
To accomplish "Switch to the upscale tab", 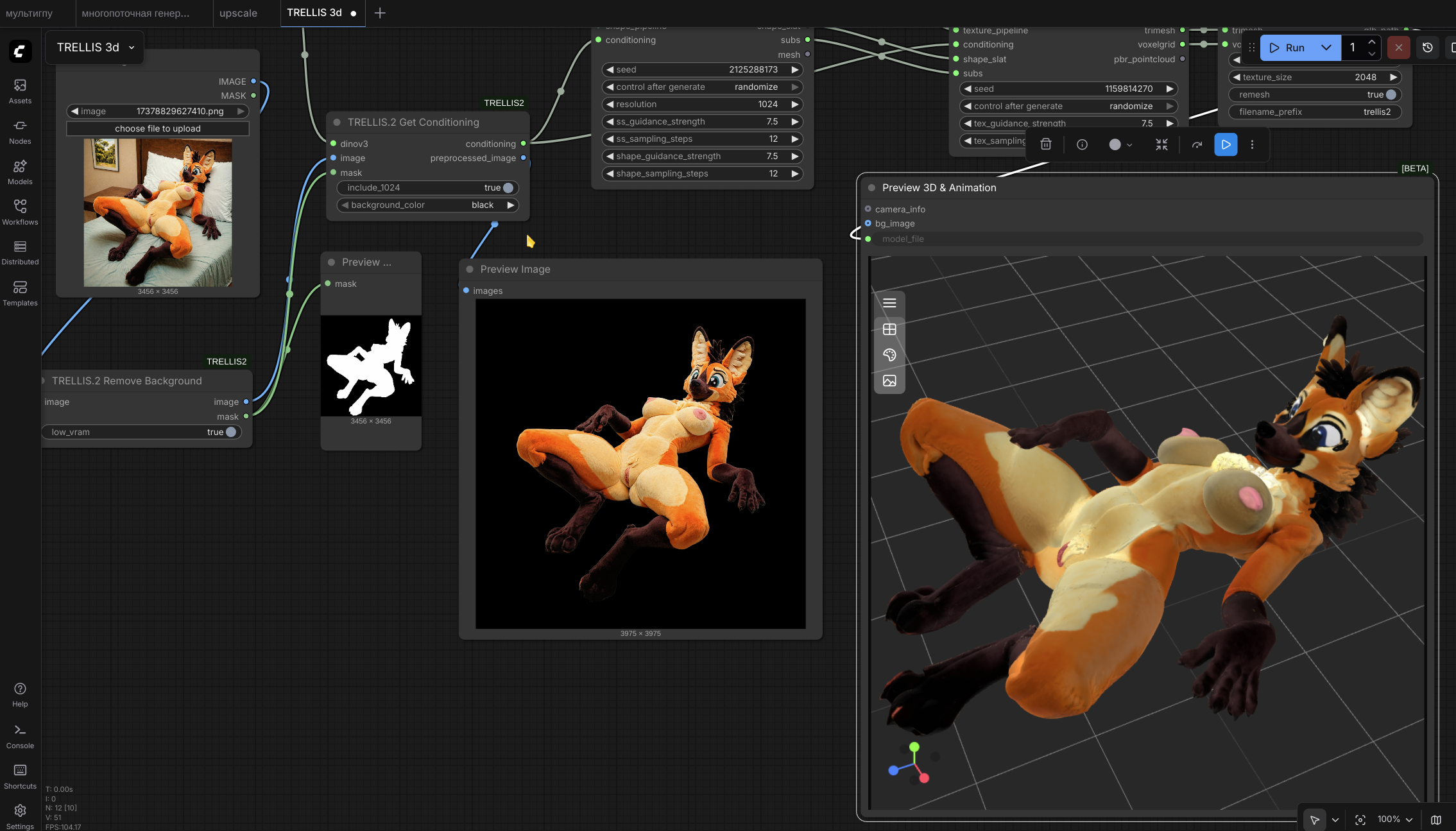I will 238,13.
